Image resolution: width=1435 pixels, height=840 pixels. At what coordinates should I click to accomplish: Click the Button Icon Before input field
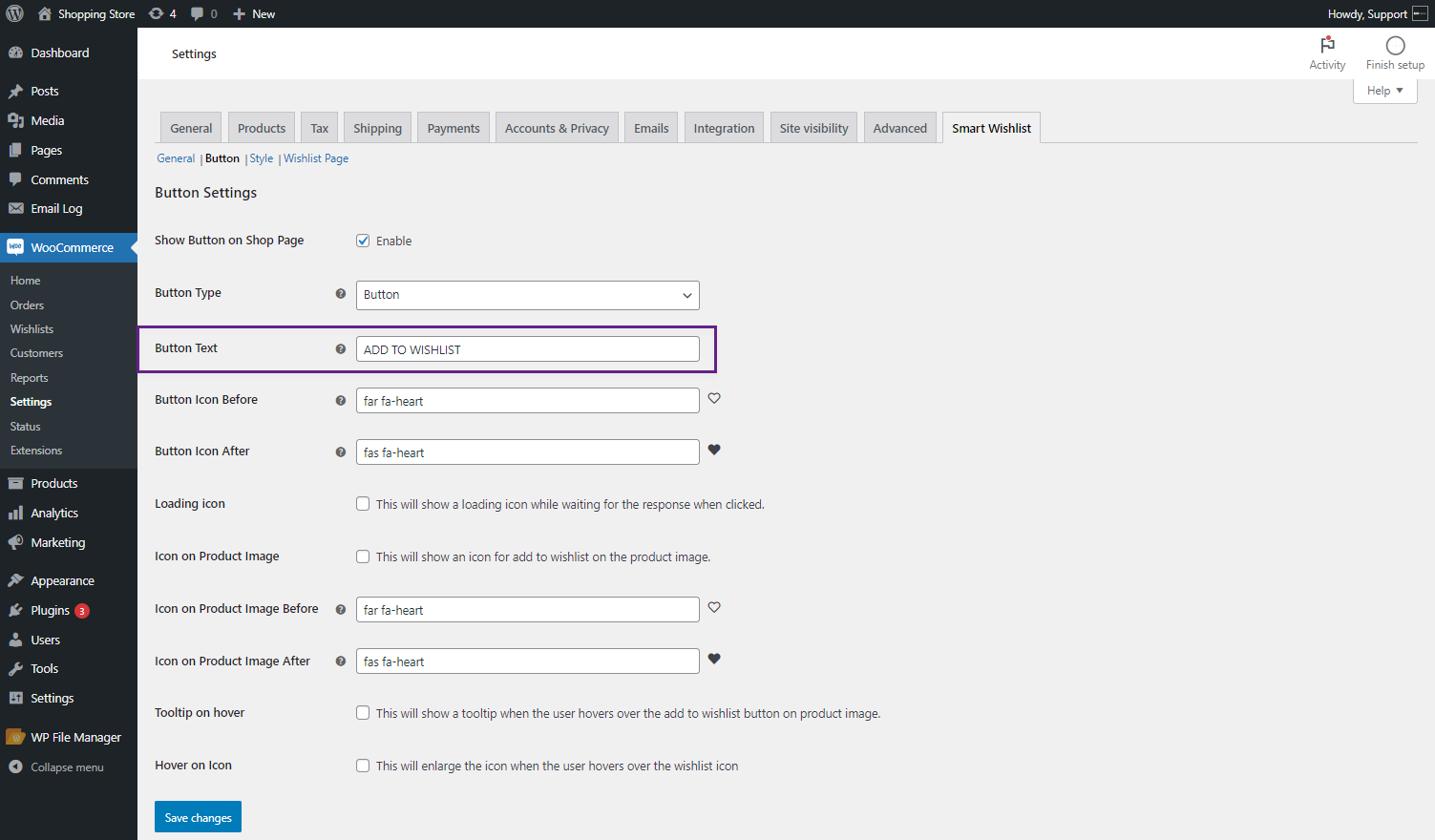pyautogui.click(x=527, y=401)
